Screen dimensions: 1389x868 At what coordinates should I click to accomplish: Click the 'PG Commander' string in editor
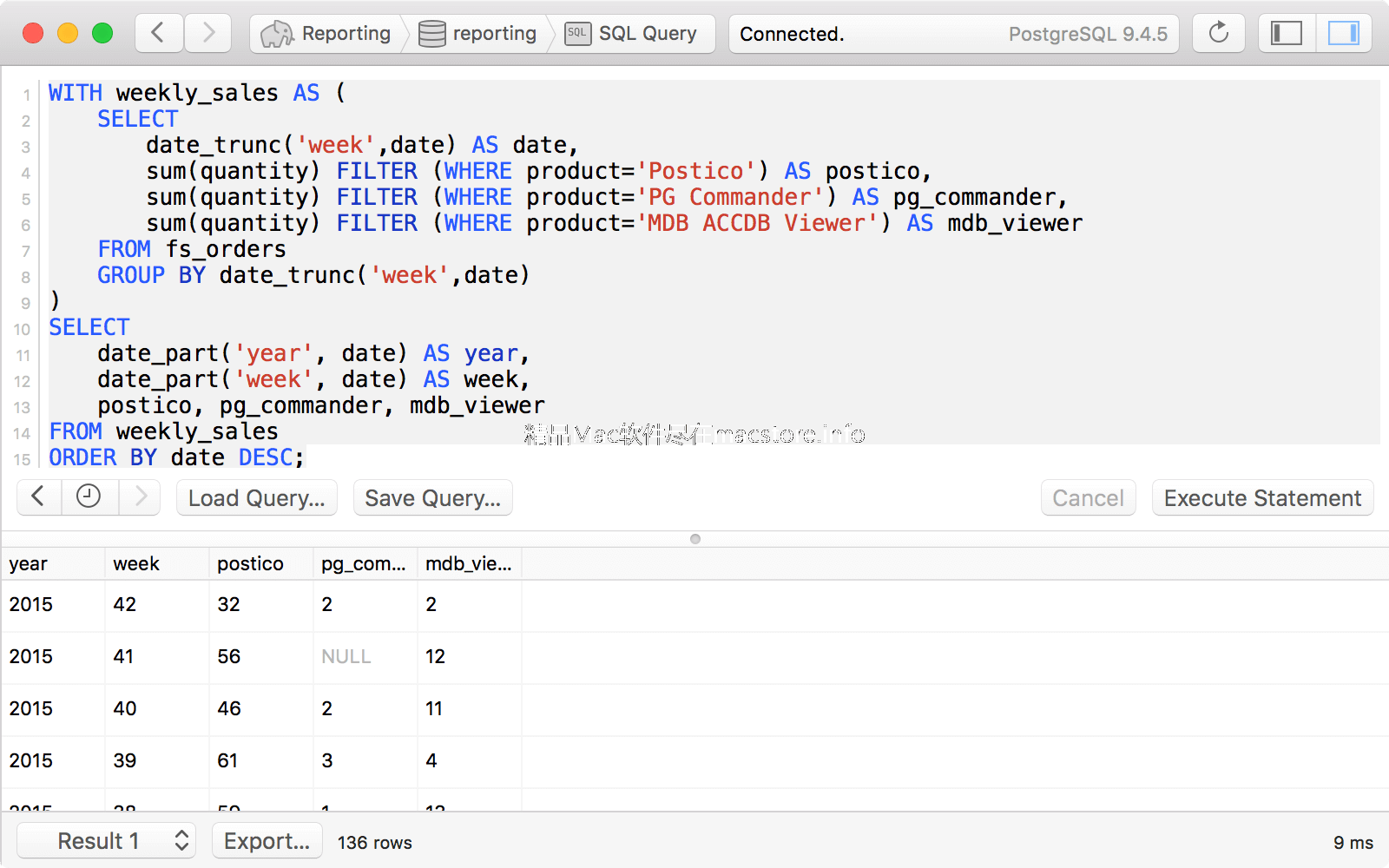(730, 197)
